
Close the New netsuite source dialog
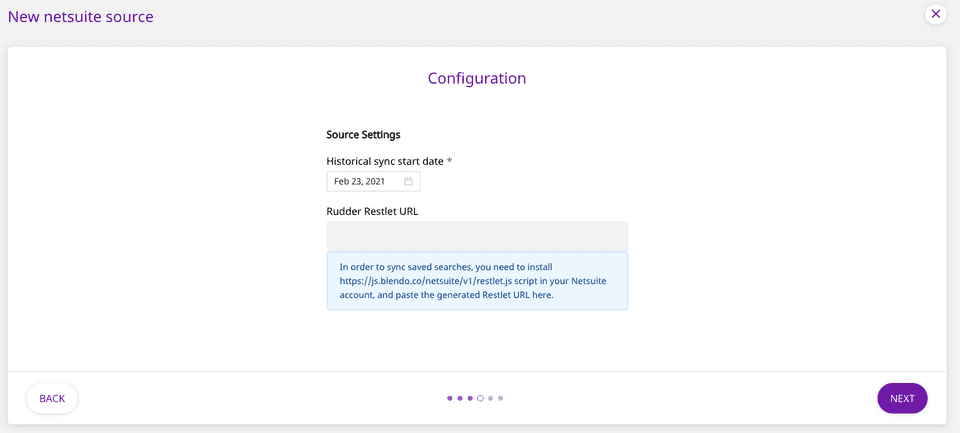click(x=936, y=13)
